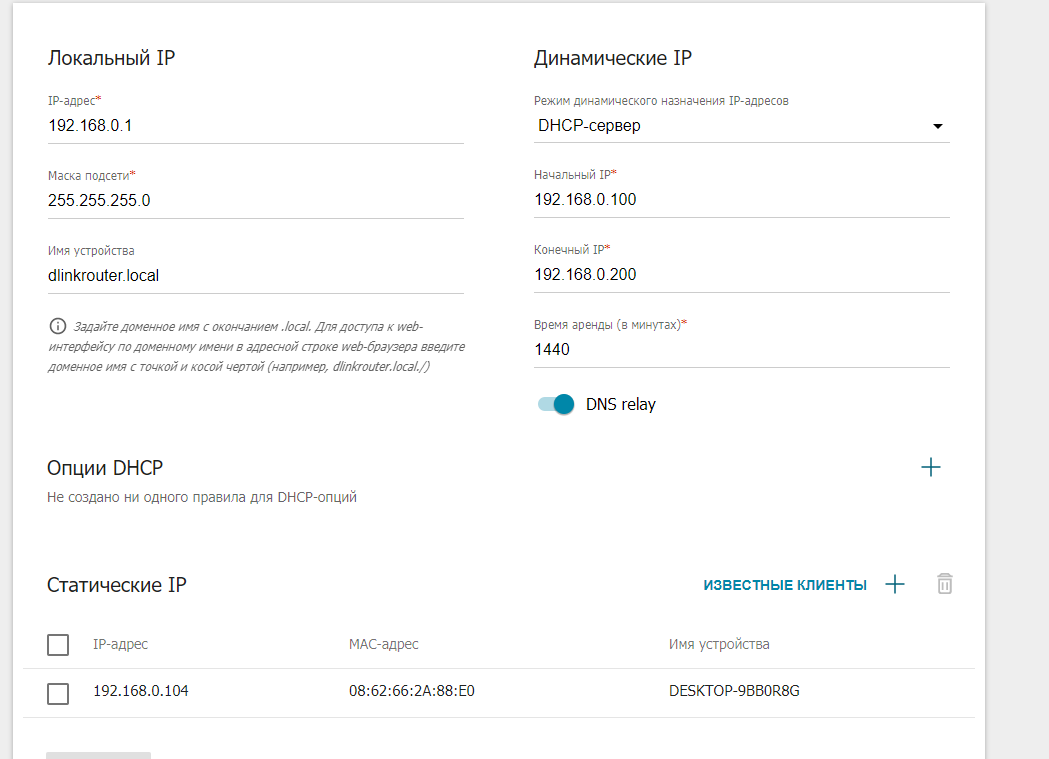Open the ИЗВЕСТНЫЕ КЛИЕНТЫ list

point(785,585)
